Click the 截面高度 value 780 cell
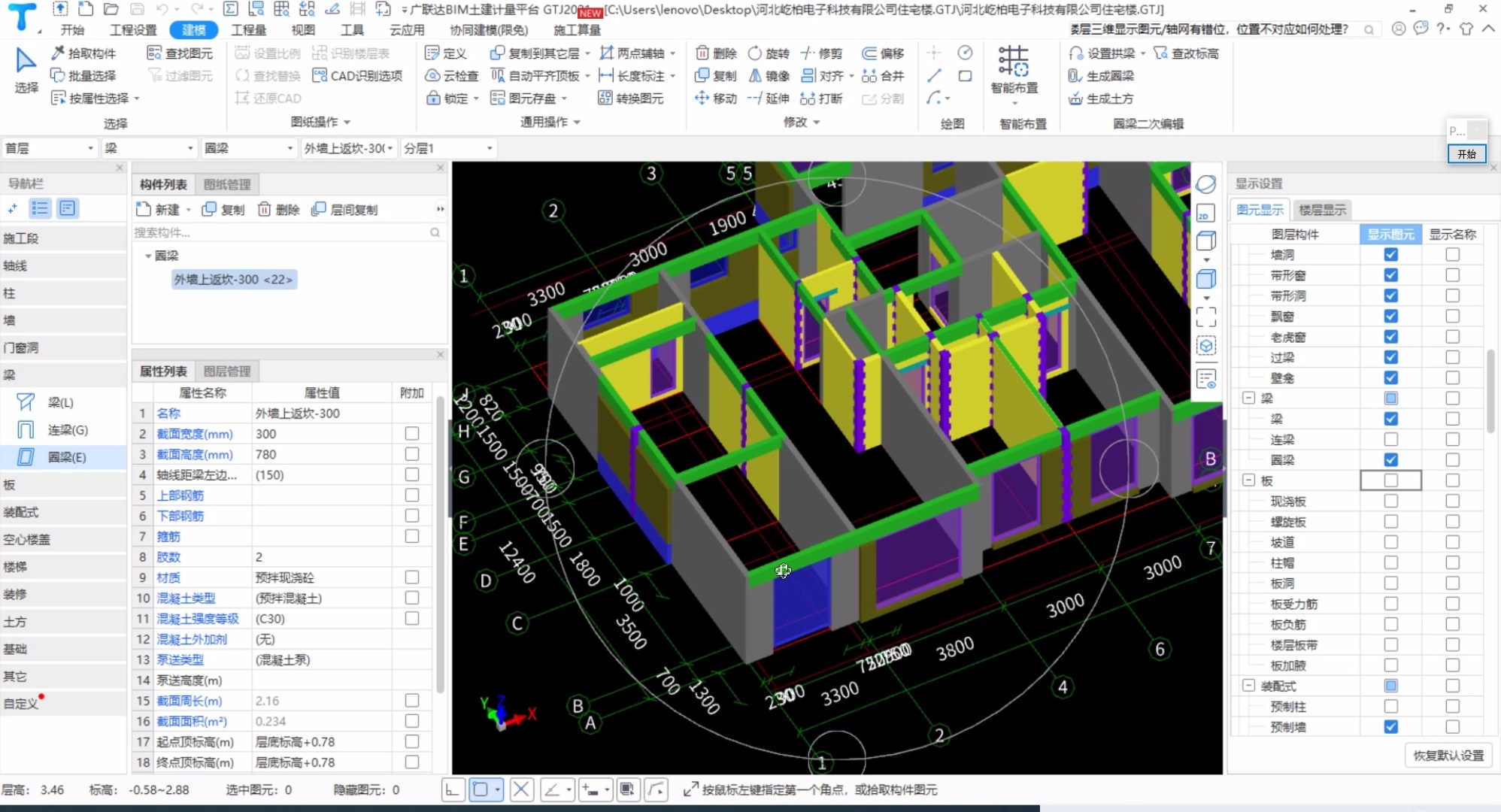Viewport: 1501px width, 812px height. 322,454
